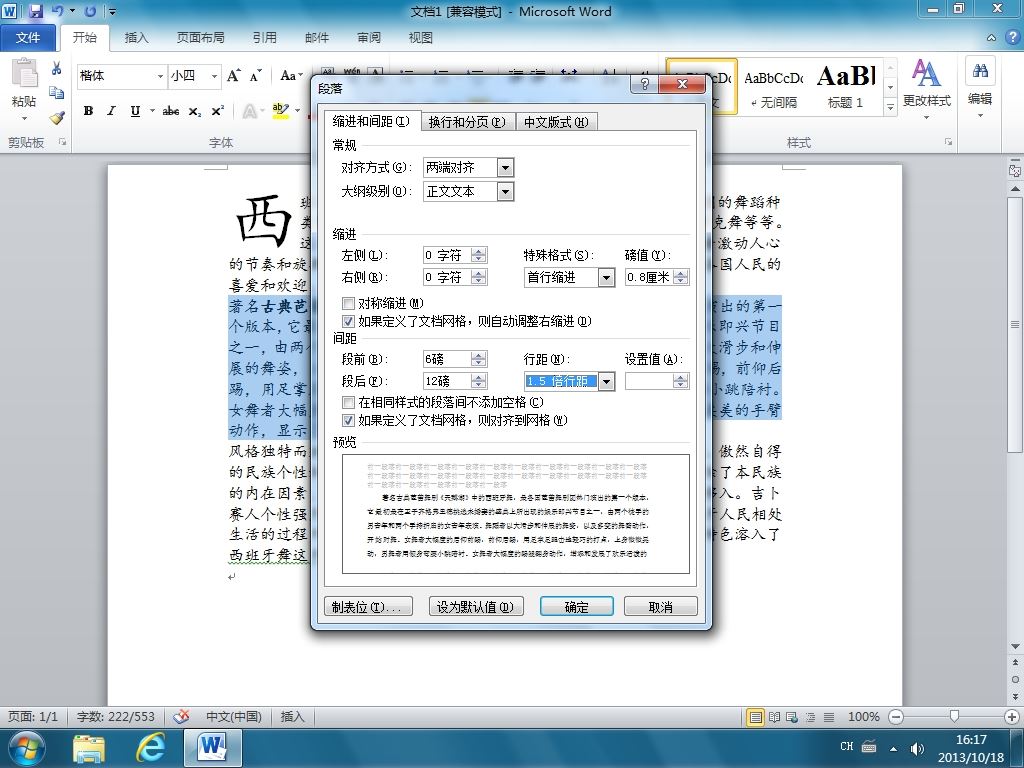The image size is (1024, 768).
Task: Switch to Web Layout view icon
Action: [792, 717]
